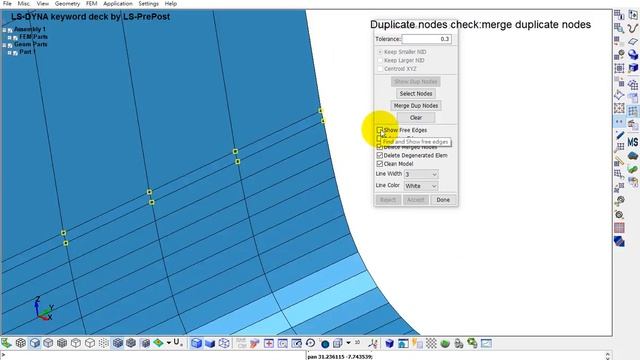The width and height of the screenshot is (640, 360).
Task: Click the message log scrollbar at bottom right
Action: [608, 356]
